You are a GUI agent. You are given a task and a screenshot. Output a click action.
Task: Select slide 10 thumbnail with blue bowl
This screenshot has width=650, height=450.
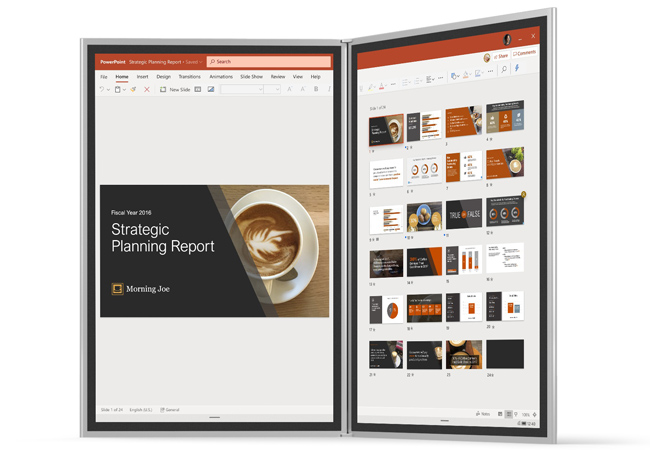(x=424, y=217)
